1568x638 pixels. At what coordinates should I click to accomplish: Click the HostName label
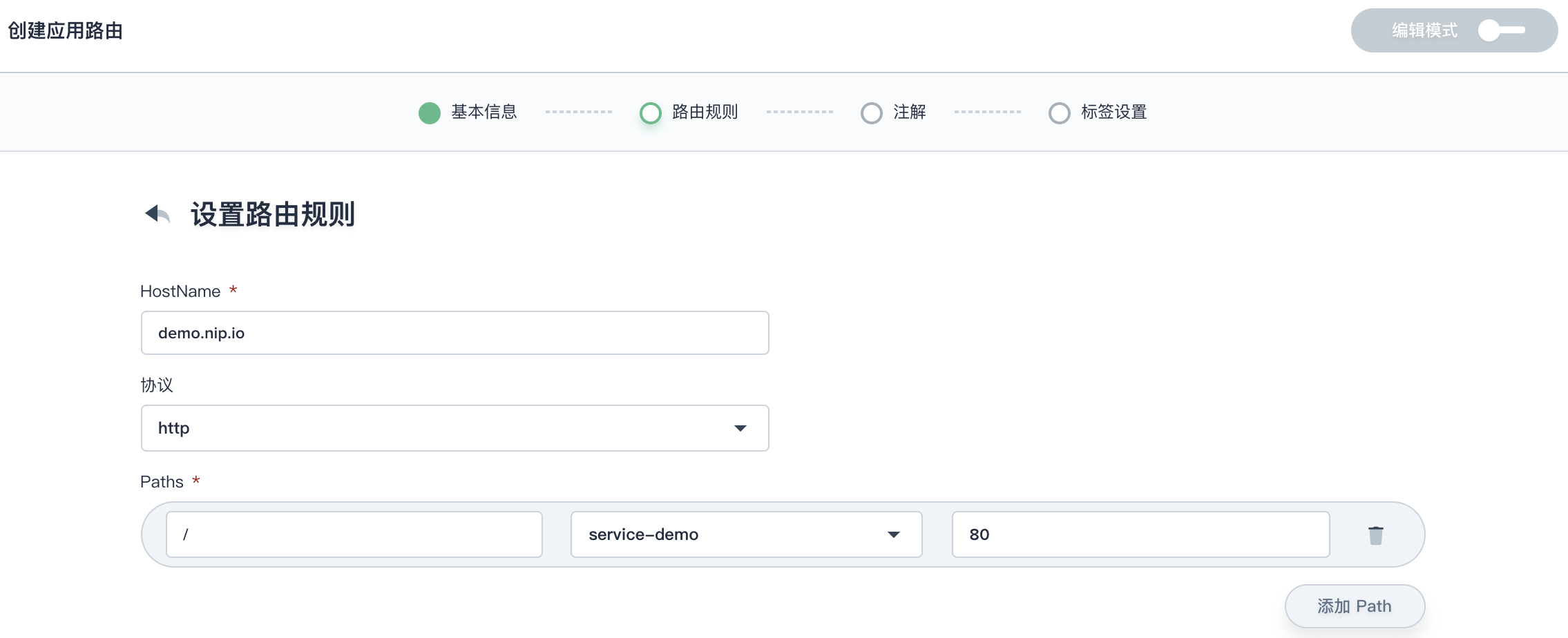(x=180, y=291)
